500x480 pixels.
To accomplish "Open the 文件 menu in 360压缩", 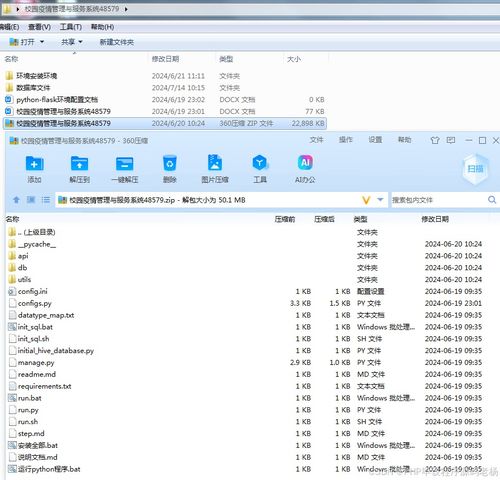I will [316, 140].
